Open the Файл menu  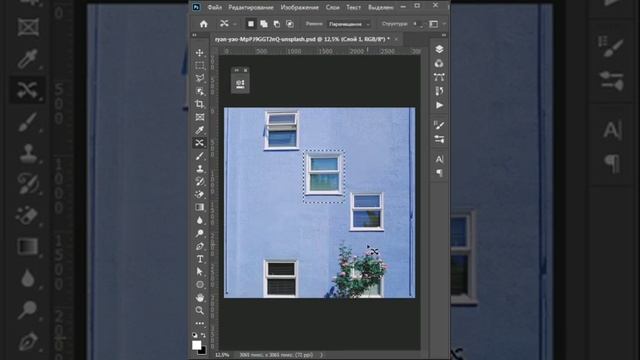point(215,7)
